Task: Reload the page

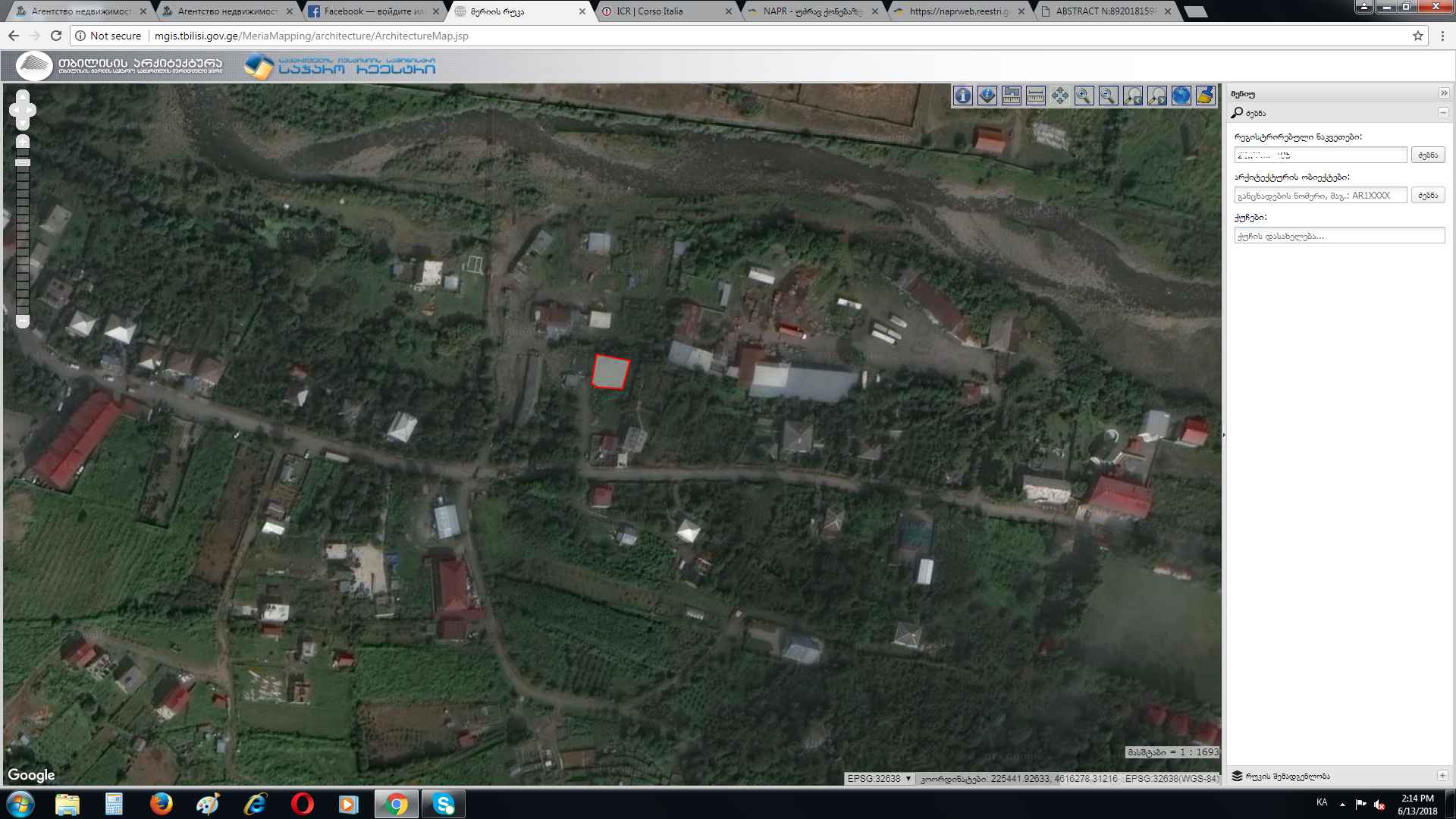Action: pos(56,36)
